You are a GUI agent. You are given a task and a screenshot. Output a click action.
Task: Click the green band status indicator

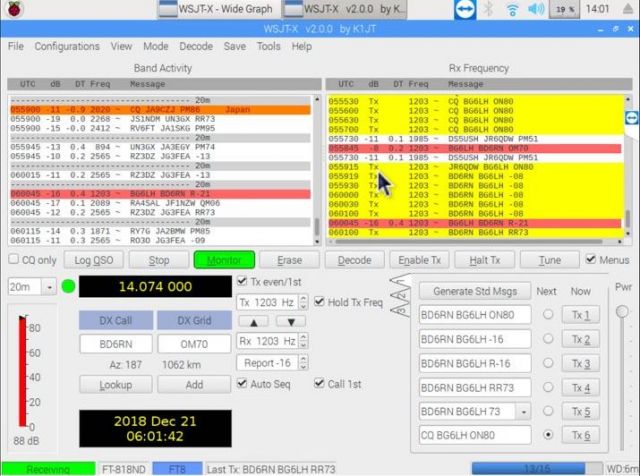(x=68, y=286)
